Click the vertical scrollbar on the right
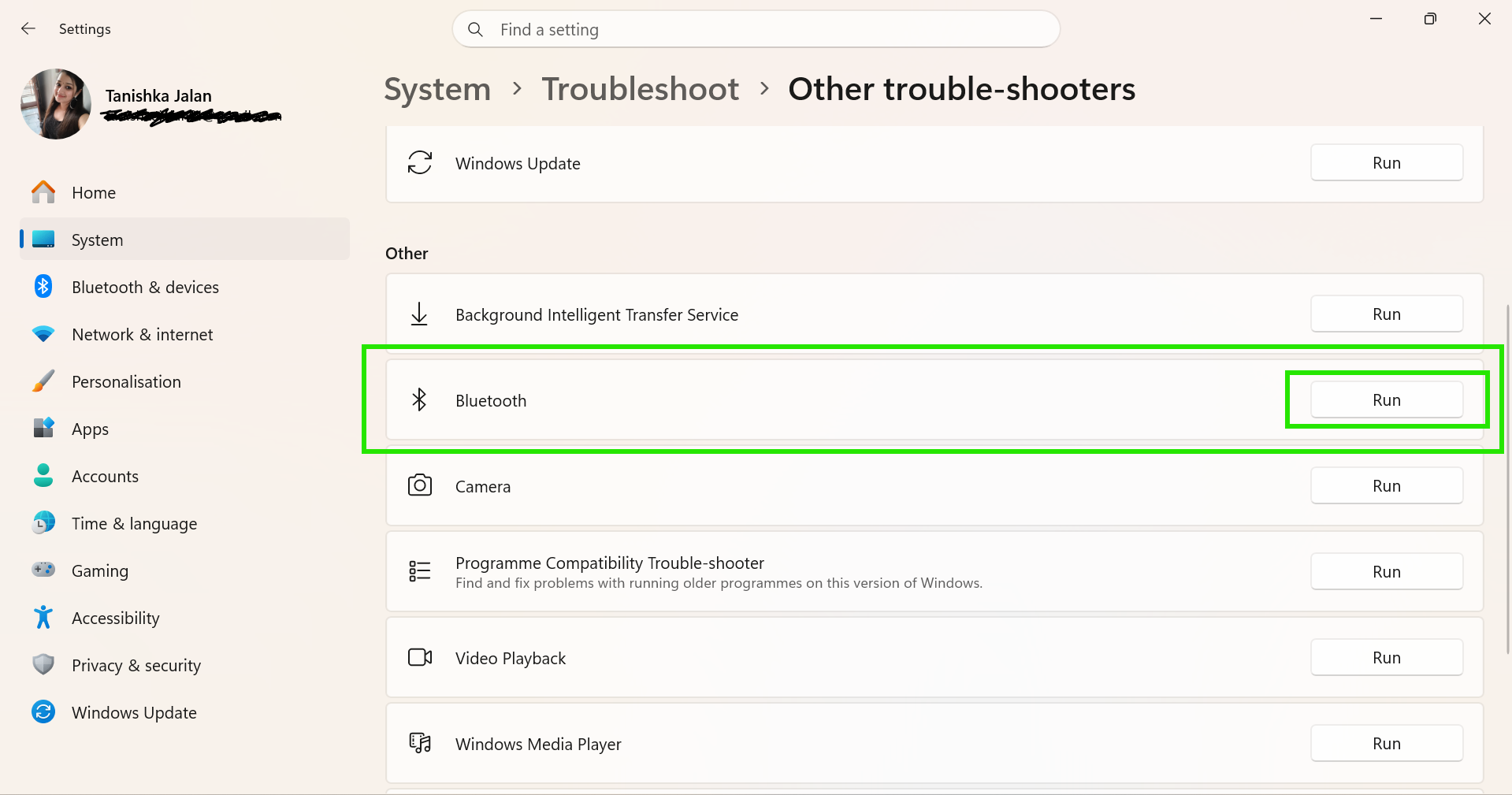This screenshot has width=1512, height=795. 1508,477
